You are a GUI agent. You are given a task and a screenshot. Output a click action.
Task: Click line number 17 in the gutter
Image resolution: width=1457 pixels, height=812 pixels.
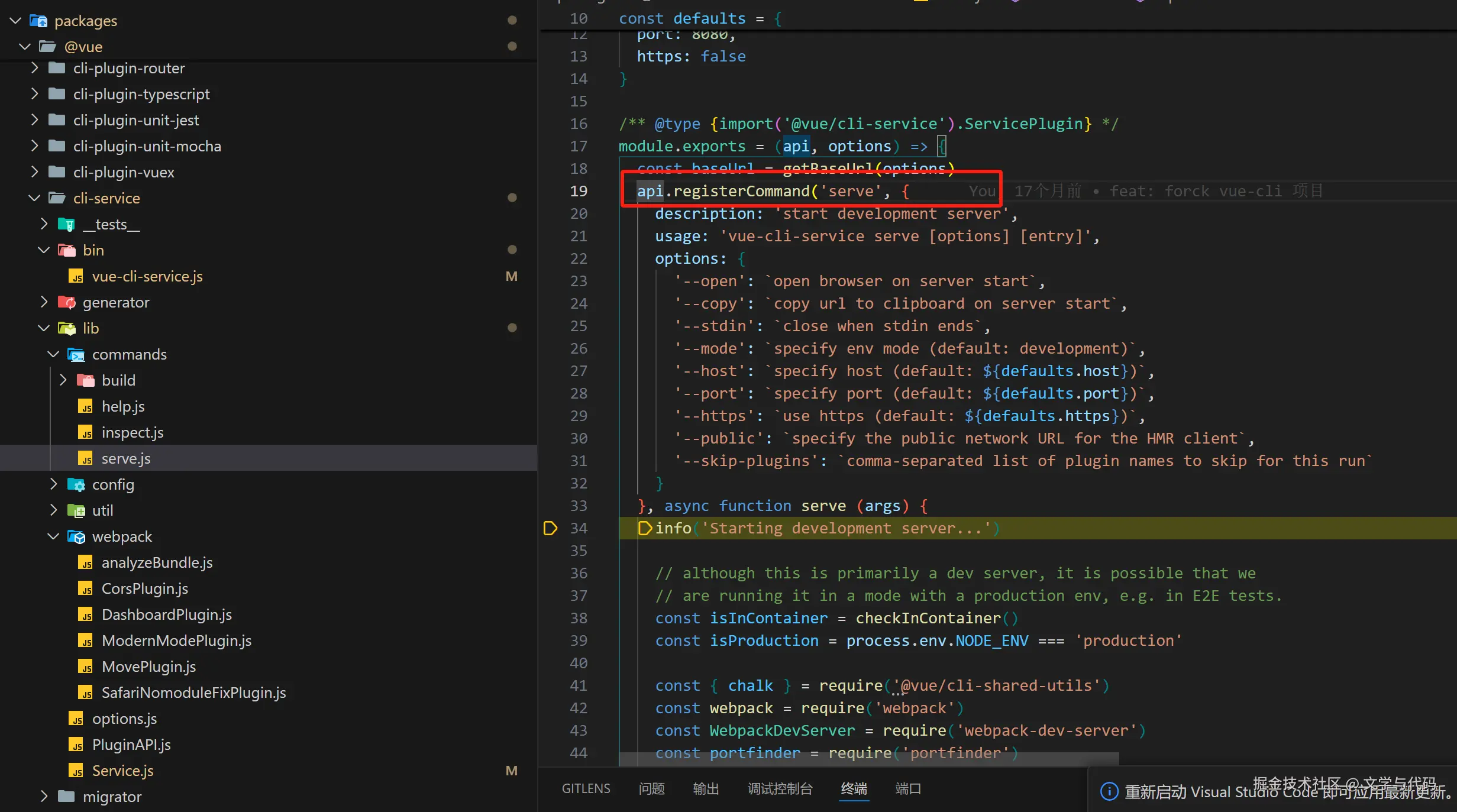coord(579,146)
